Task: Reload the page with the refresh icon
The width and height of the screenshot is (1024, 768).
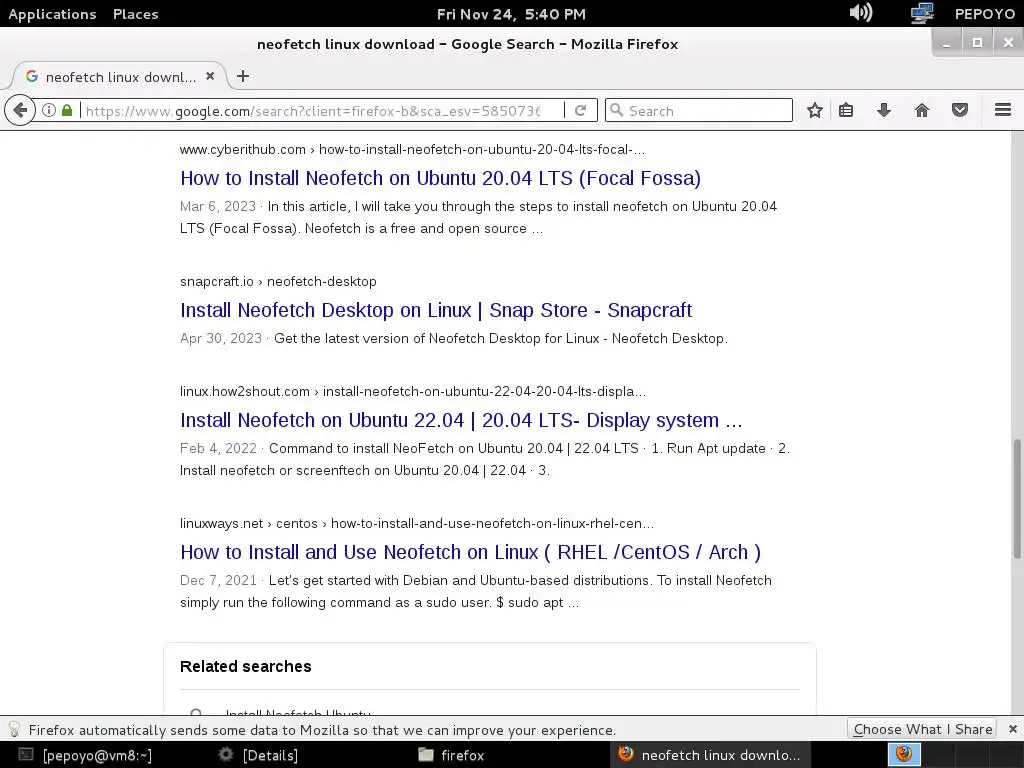Action: point(581,110)
